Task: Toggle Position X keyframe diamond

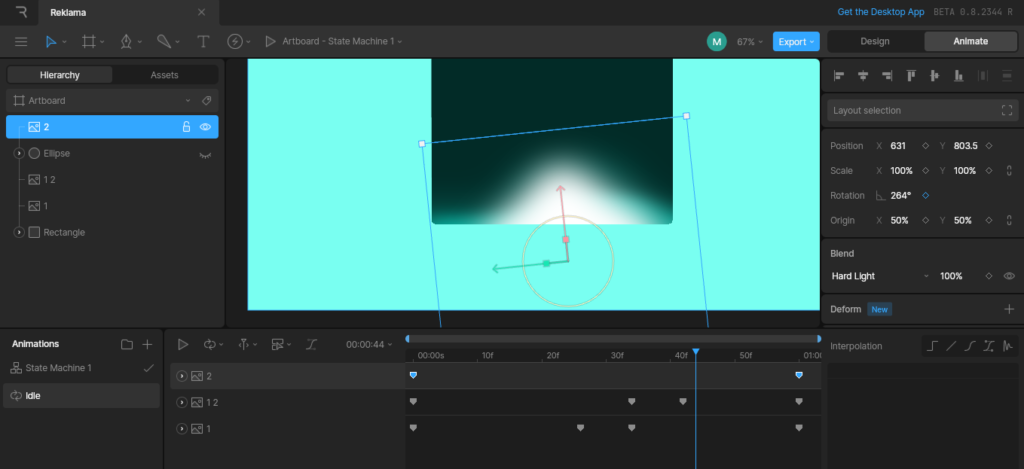Action: coord(925,146)
